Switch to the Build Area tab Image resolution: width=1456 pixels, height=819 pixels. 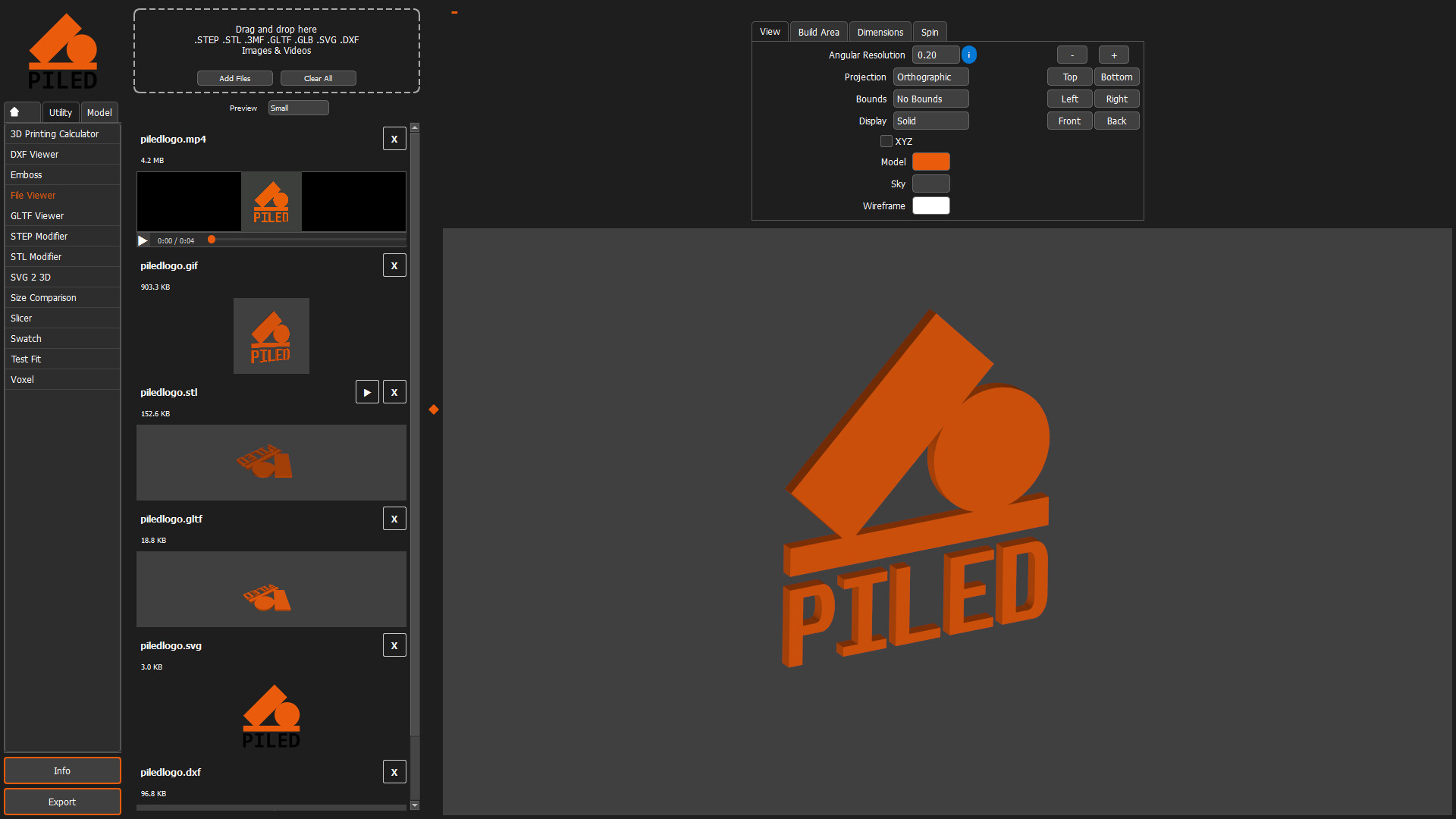point(818,31)
